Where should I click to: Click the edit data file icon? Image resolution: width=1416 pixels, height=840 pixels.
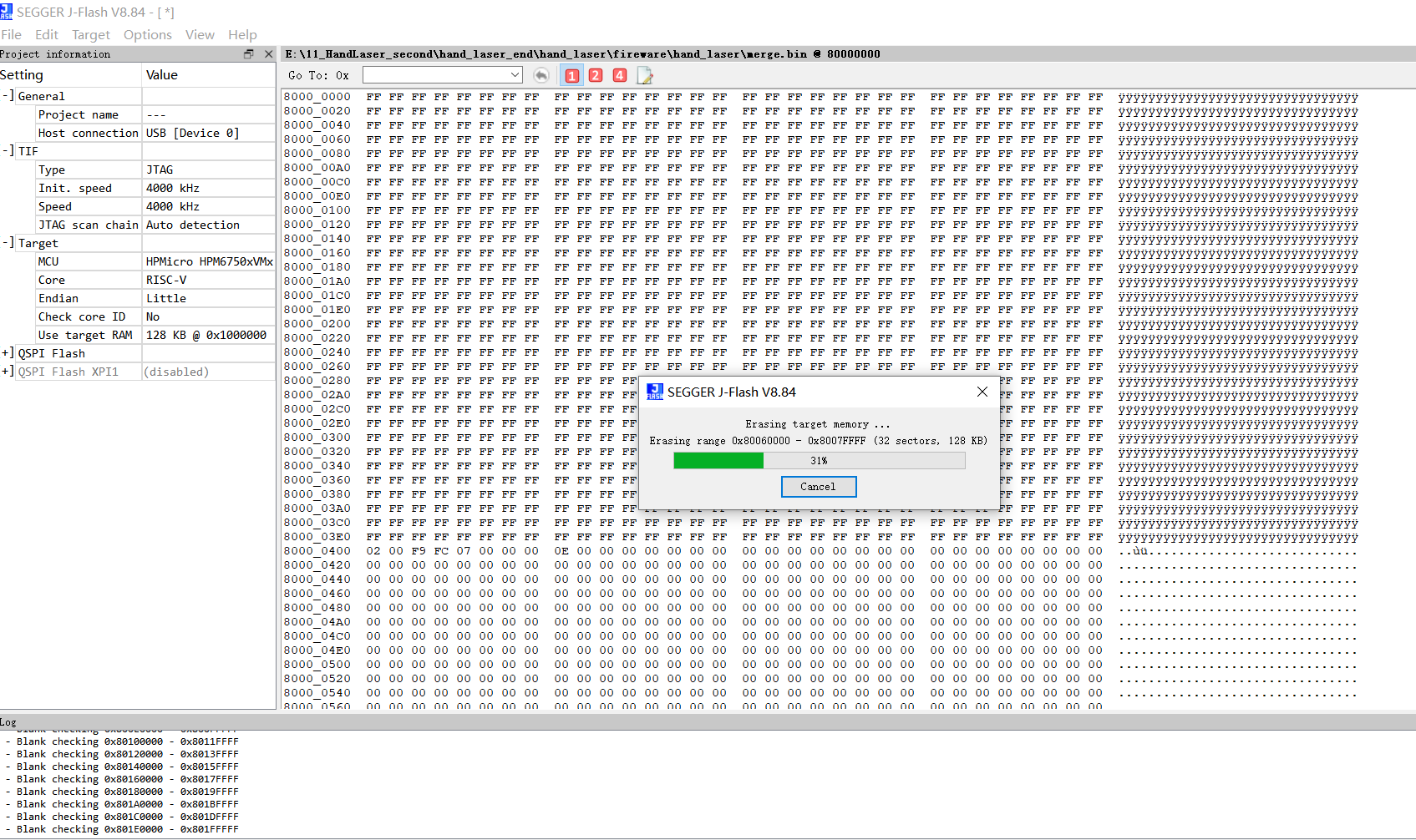pos(645,75)
